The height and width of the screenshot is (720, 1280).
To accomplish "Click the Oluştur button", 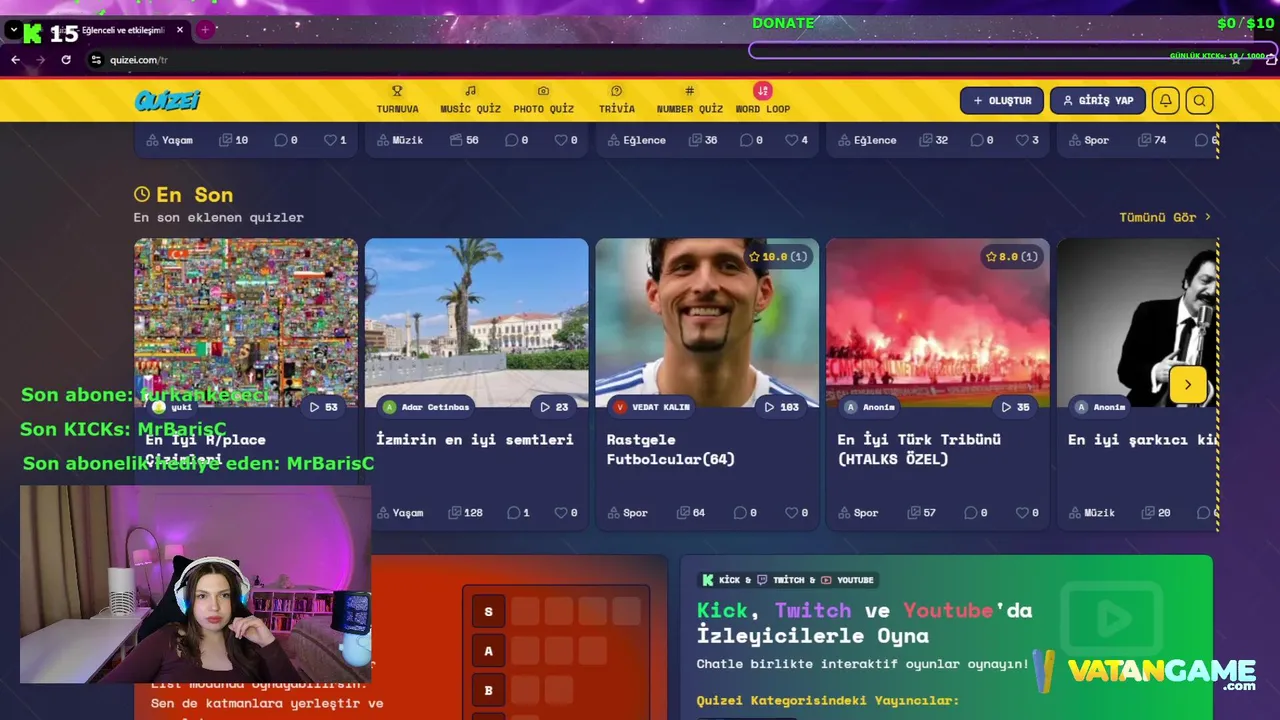I will pos(1002,100).
